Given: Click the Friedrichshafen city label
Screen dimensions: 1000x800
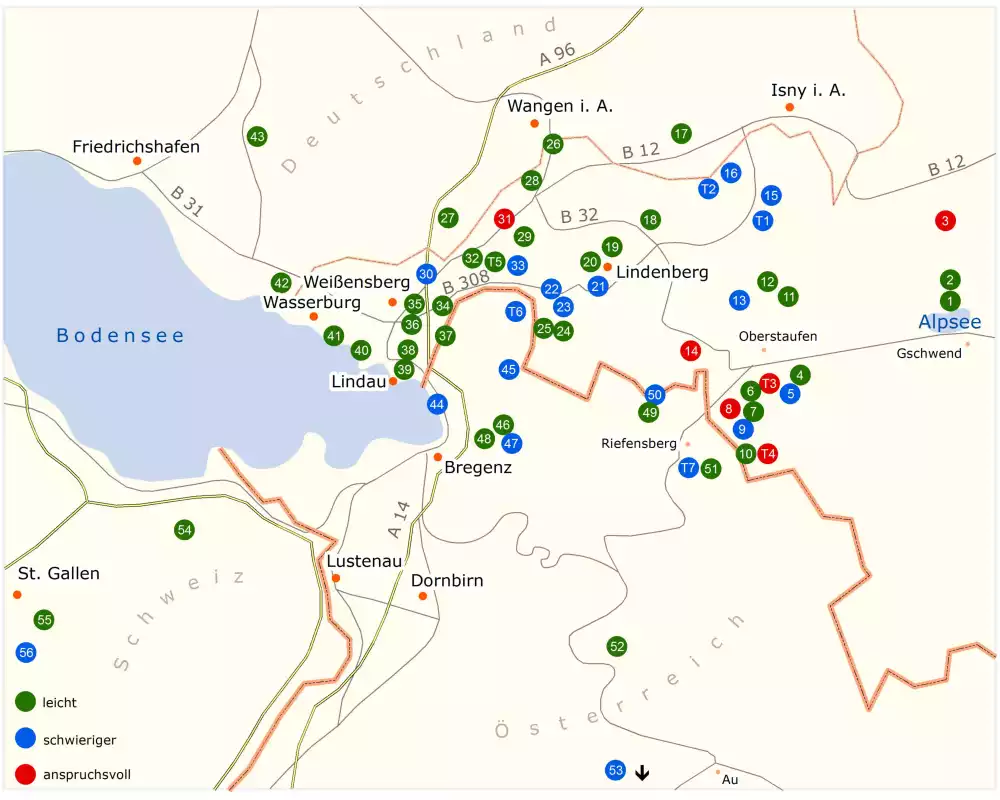Looking at the screenshot, I should pyautogui.click(x=136, y=147).
